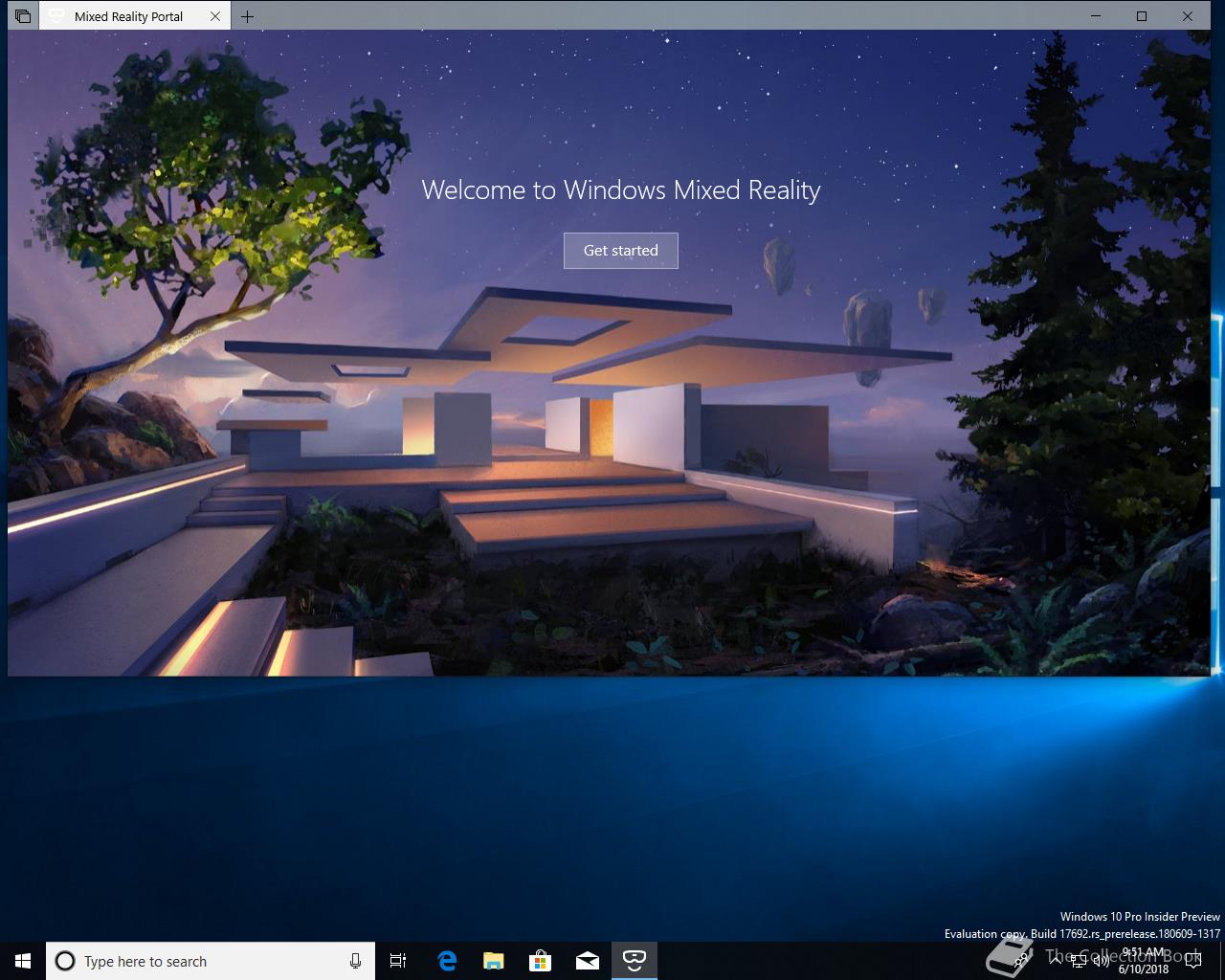
Task: Show hidden tray icons chevron
Action: (x=1056, y=961)
